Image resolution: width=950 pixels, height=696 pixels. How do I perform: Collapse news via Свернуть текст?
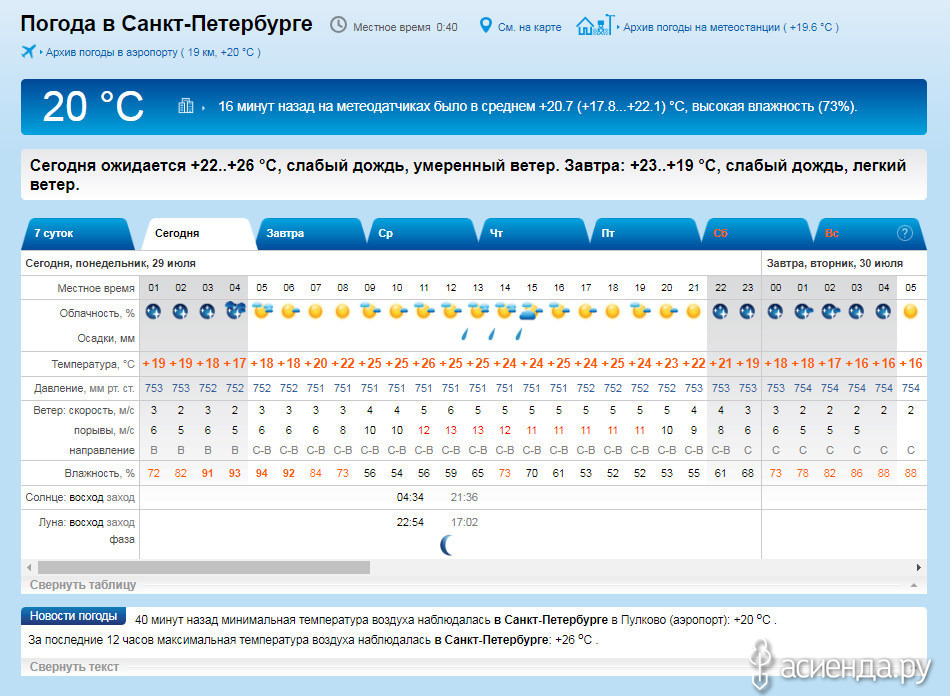pyautogui.click(x=74, y=666)
